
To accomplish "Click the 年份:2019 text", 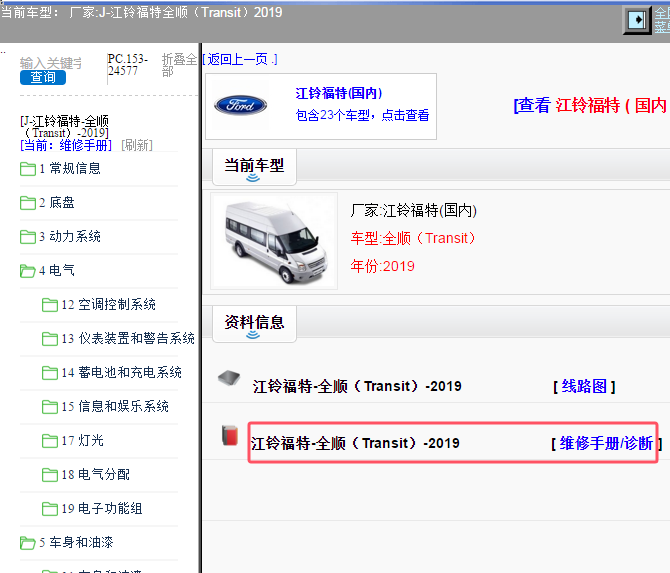I will 382,266.
